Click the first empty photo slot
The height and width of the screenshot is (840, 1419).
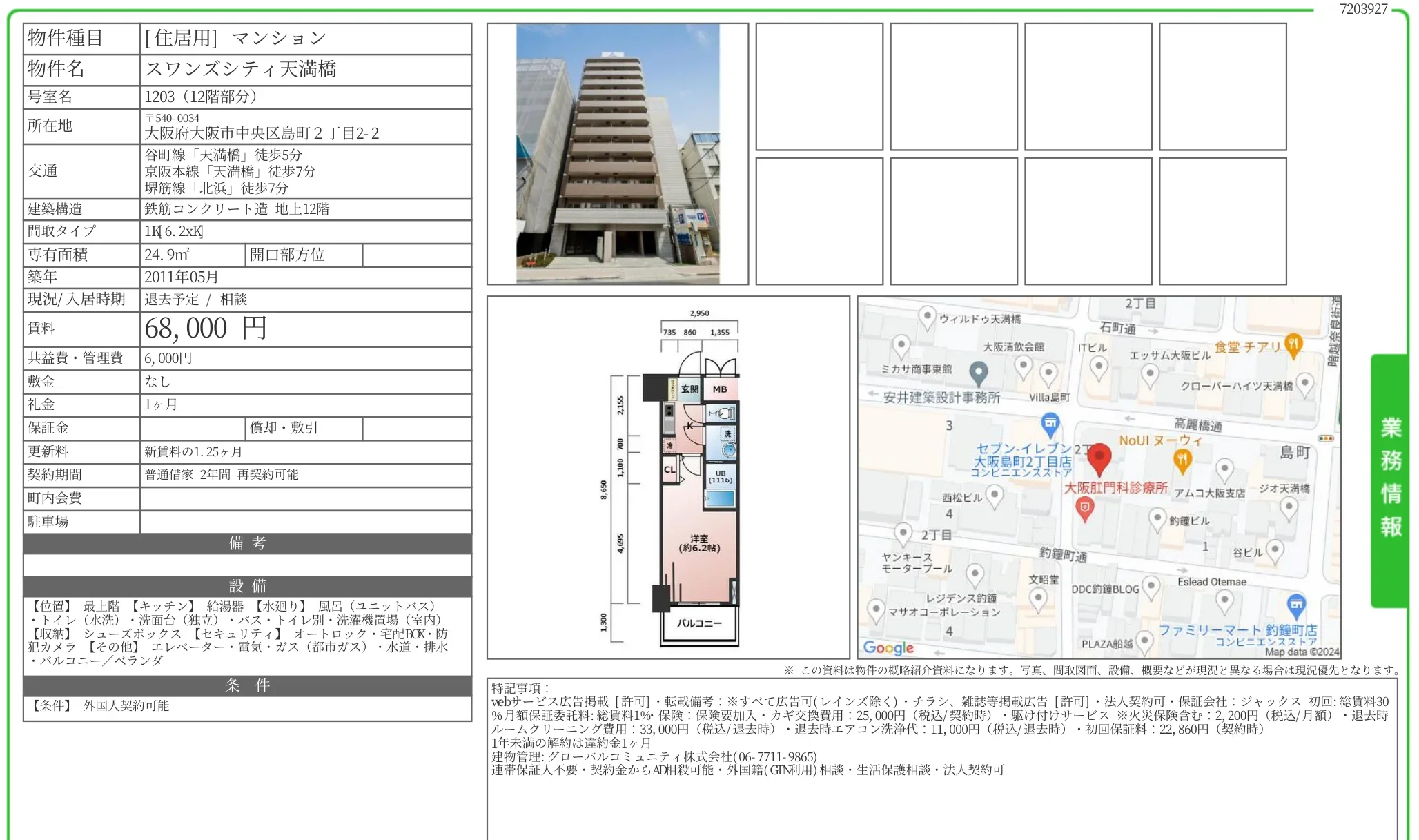pos(819,87)
